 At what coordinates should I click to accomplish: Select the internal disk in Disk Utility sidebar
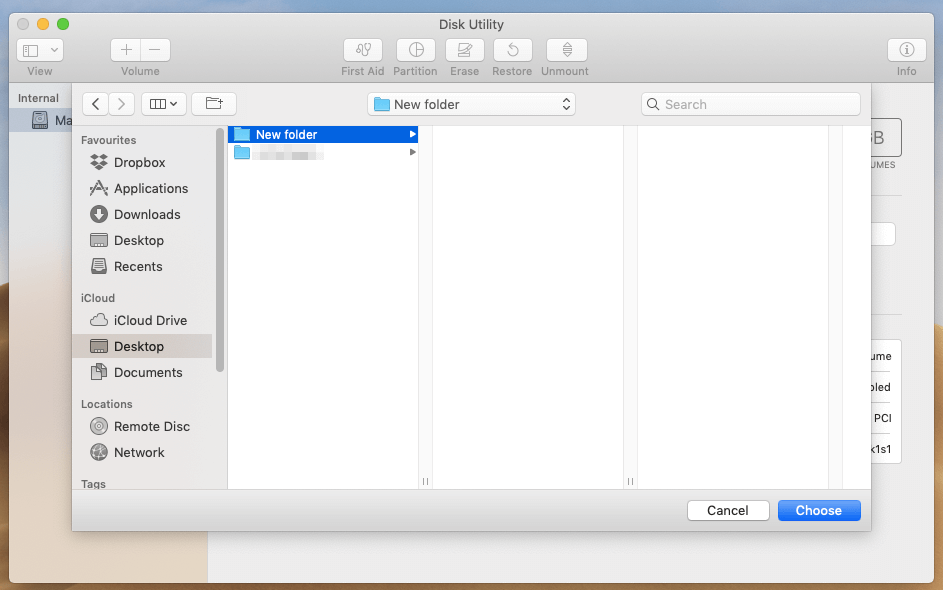pos(41,120)
